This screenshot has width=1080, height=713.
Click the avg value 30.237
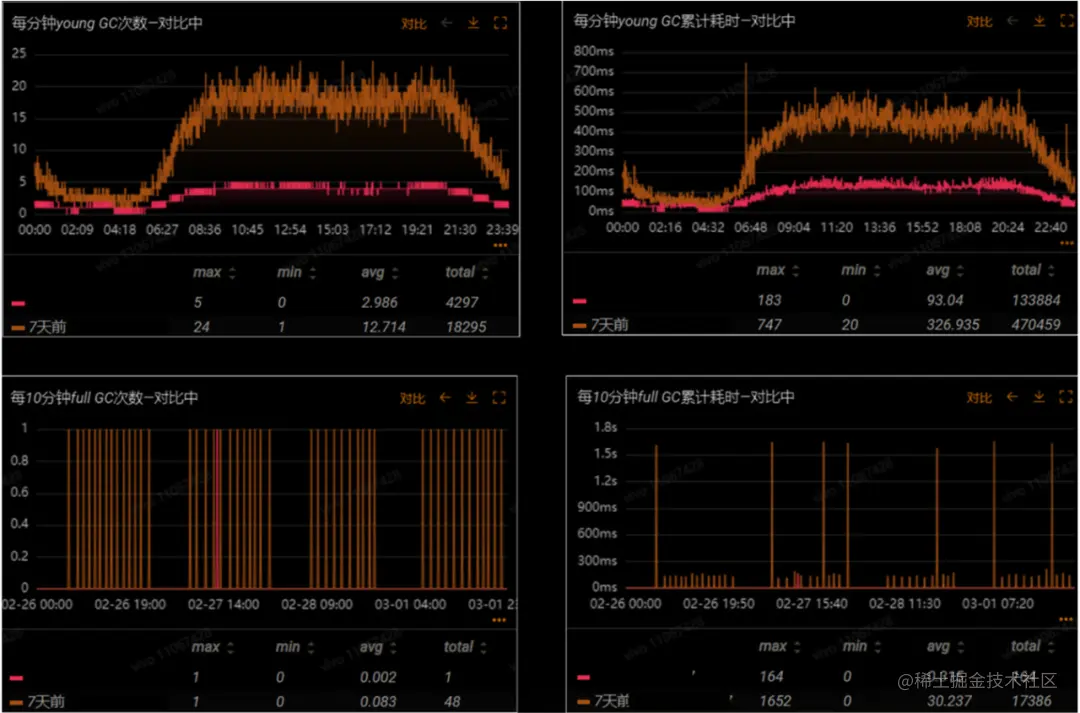pyautogui.click(x=949, y=701)
